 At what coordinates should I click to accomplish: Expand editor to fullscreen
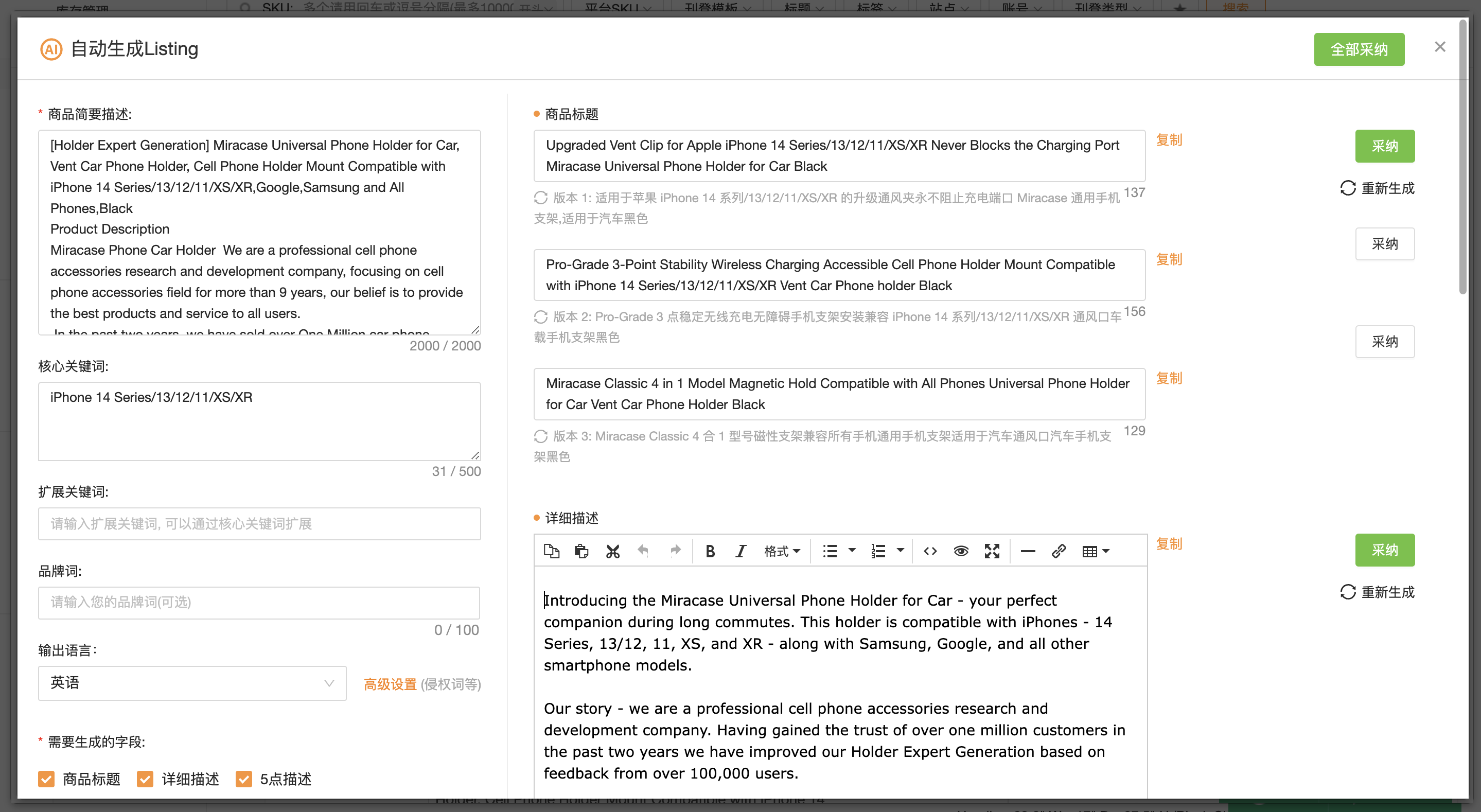(x=992, y=551)
